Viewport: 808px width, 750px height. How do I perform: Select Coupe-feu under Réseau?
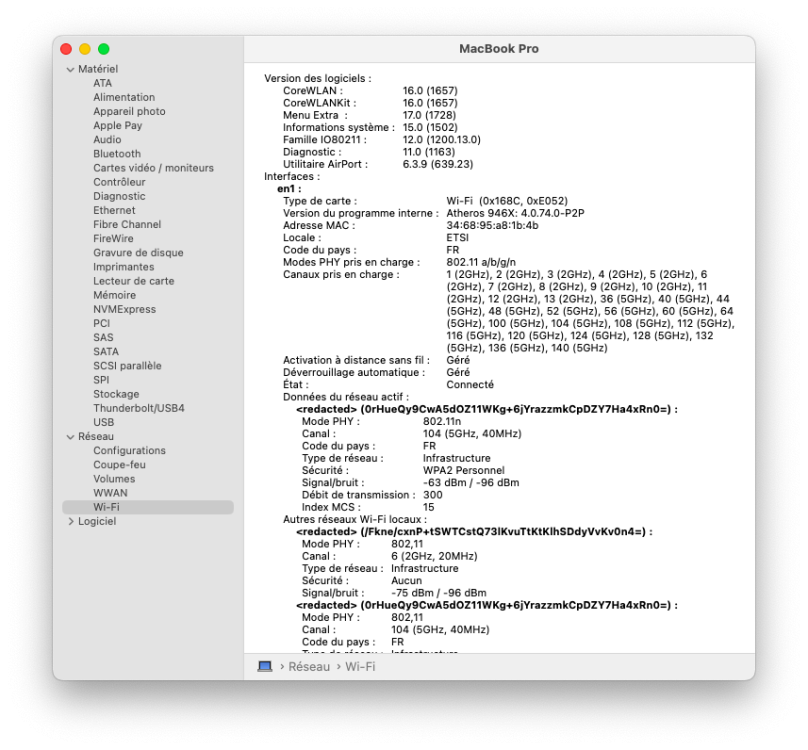point(119,465)
